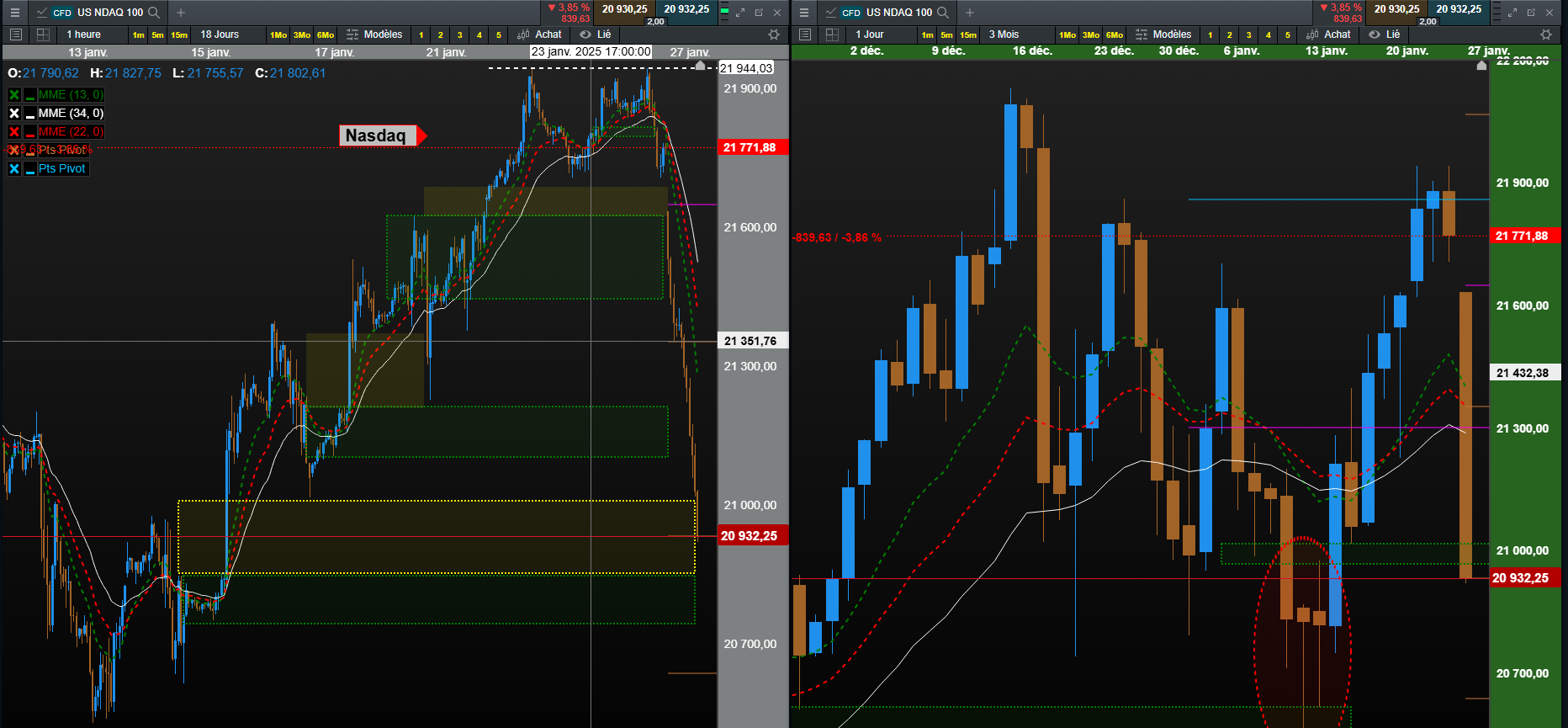Open chart settings gear on the left chart
The image size is (1568, 728).
[x=774, y=35]
